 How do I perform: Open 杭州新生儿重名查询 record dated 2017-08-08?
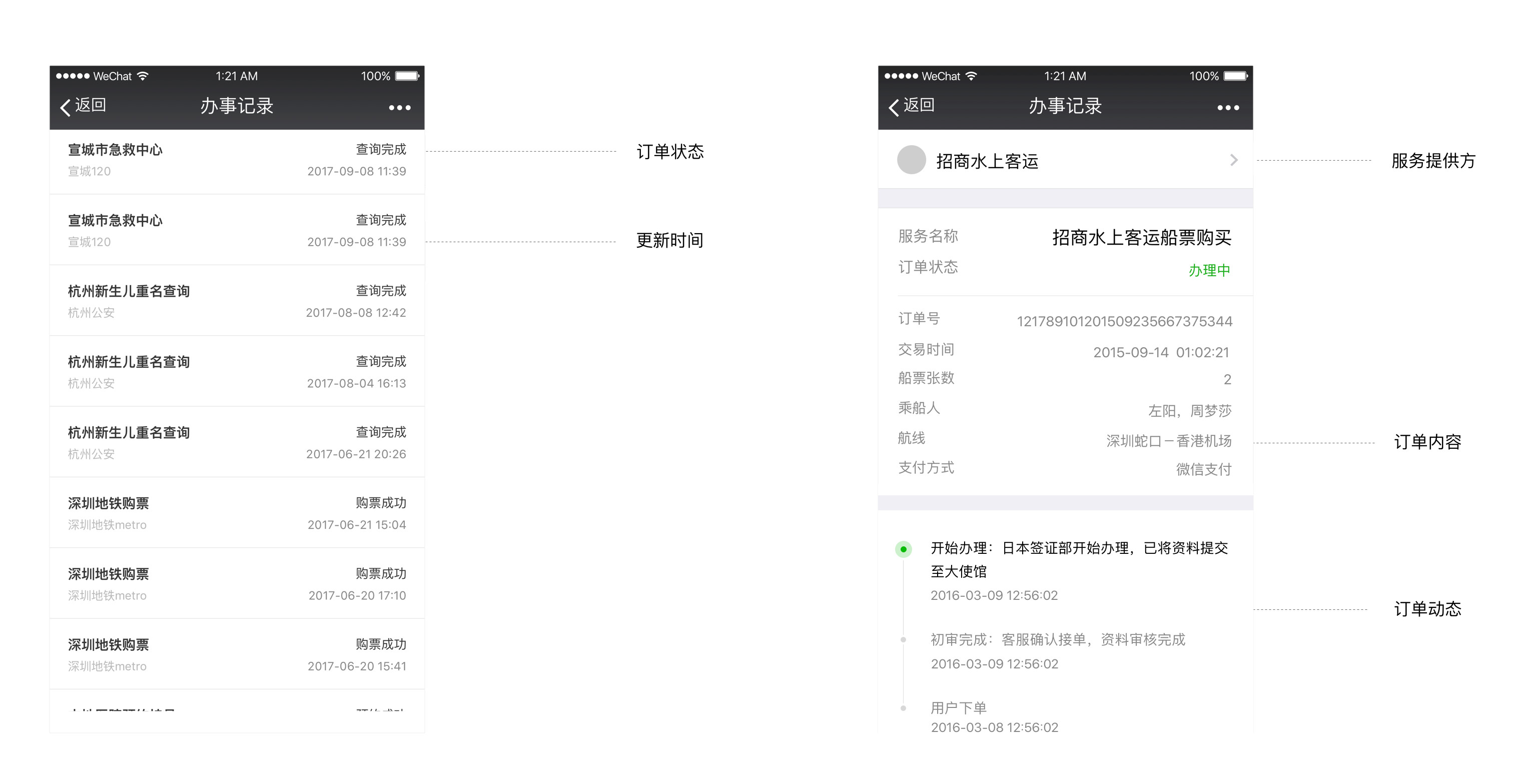[237, 301]
